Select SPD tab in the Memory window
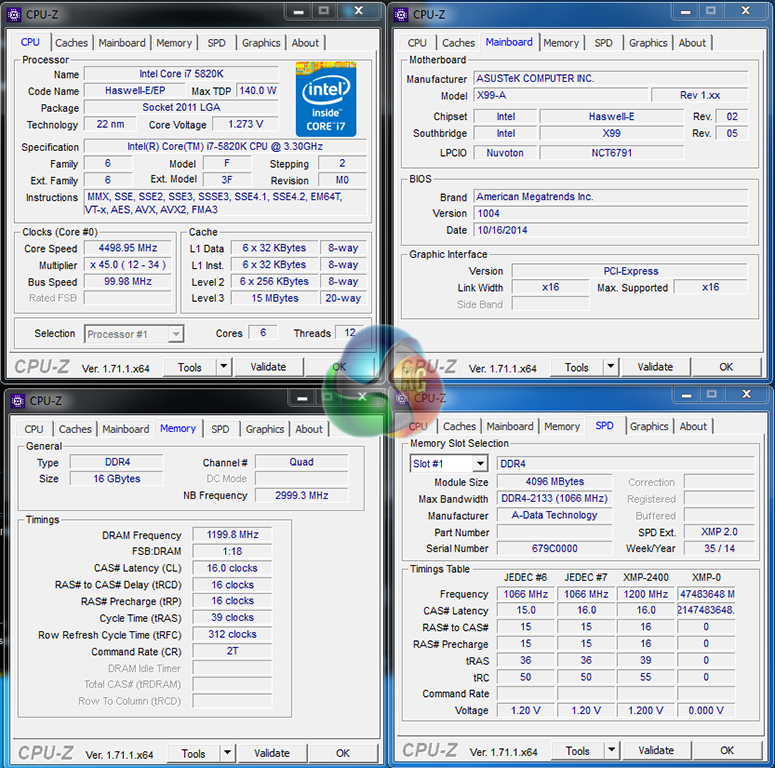The width and height of the screenshot is (775, 768). pos(220,429)
